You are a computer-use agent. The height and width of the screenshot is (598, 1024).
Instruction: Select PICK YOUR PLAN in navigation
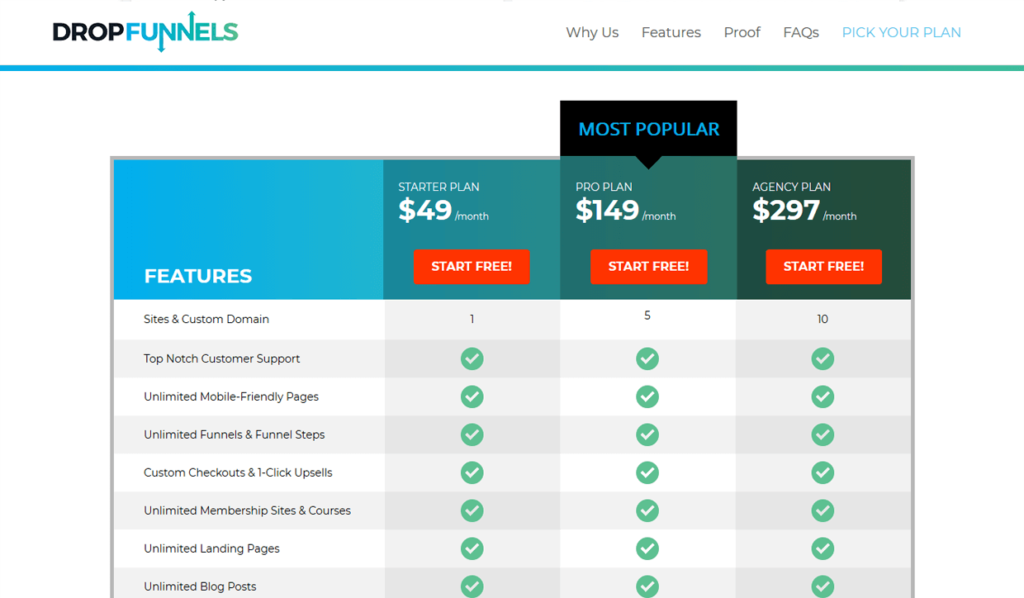click(x=901, y=33)
